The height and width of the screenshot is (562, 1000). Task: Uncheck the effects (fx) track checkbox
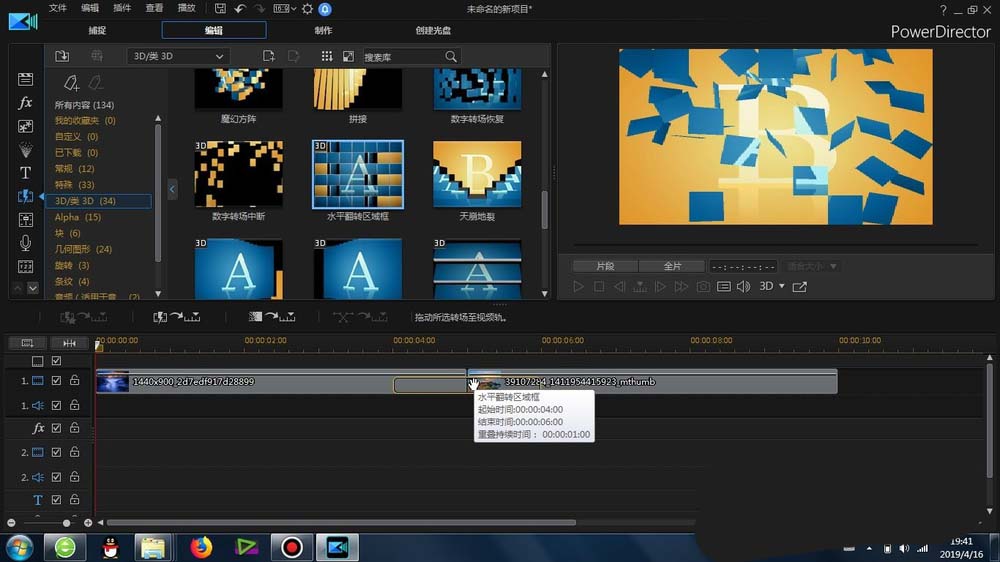pyautogui.click(x=57, y=428)
